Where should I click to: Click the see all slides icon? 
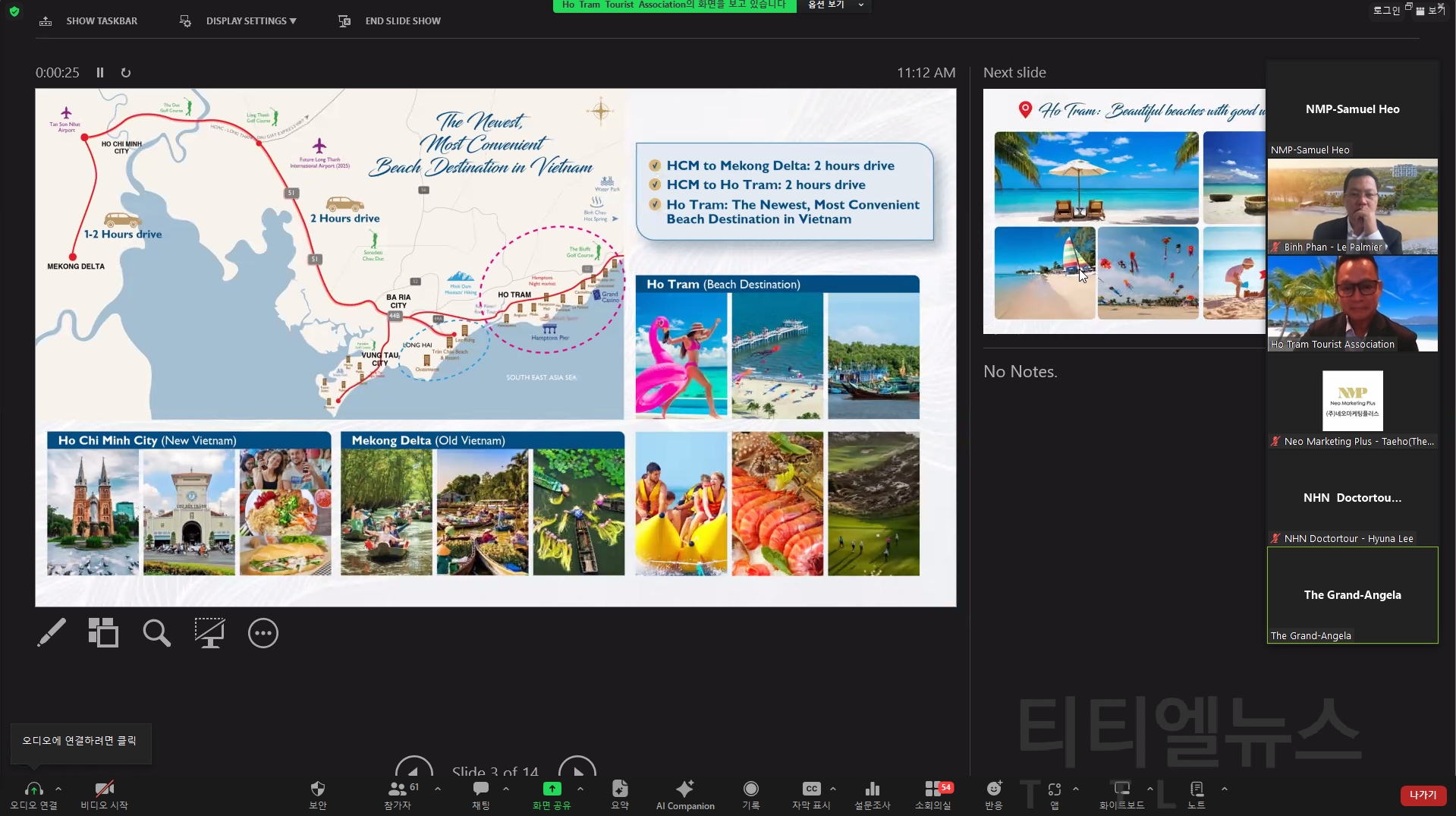click(104, 633)
